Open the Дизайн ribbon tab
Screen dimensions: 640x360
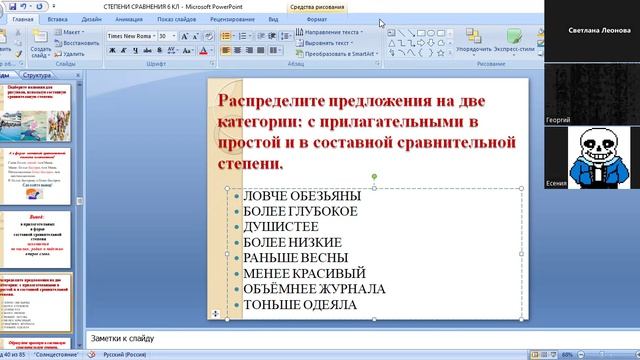pyautogui.click(x=91, y=19)
